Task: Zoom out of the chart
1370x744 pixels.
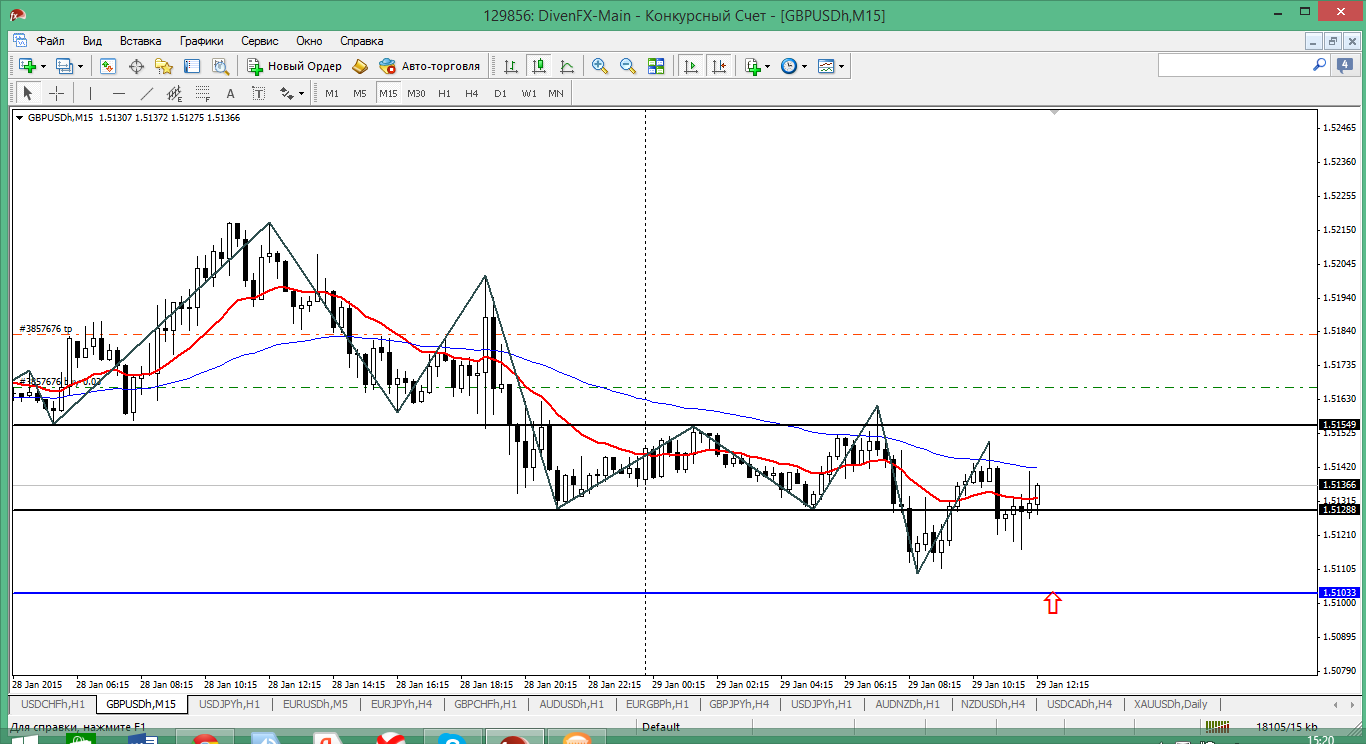Action: point(628,66)
